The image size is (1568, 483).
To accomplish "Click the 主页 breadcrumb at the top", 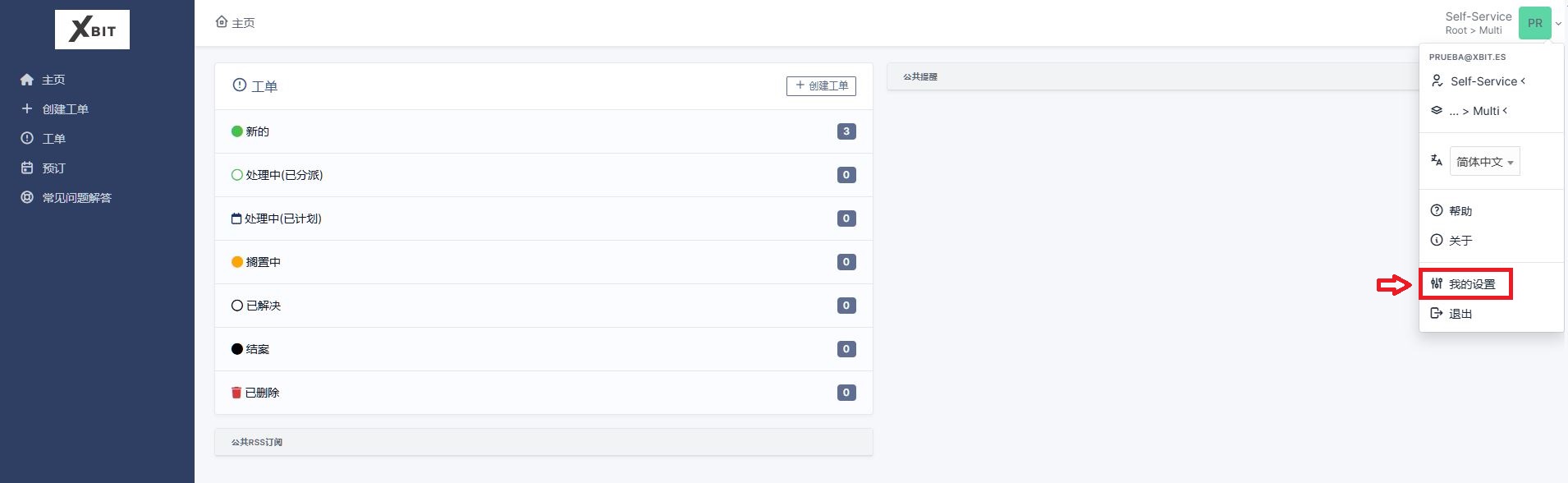I will [243, 23].
